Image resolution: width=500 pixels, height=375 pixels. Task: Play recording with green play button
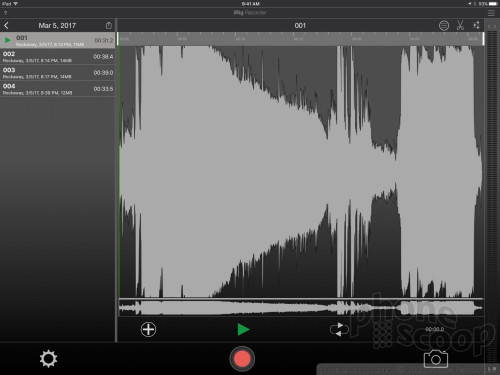(243, 329)
